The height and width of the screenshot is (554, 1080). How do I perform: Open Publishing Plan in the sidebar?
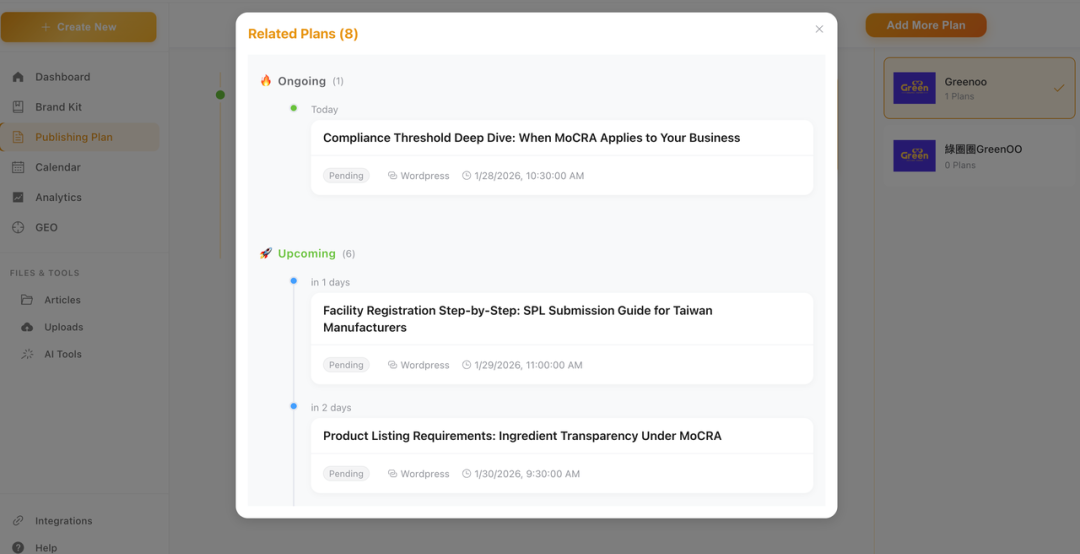(x=73, y=137)
